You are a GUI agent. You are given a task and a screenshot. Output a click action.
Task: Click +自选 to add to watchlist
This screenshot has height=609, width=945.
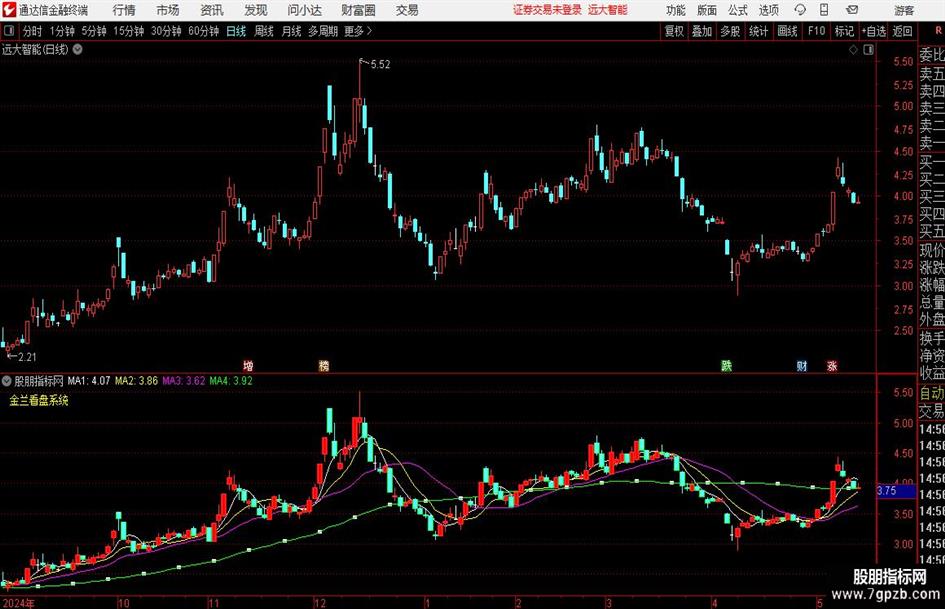pyautogui.click(x=873, y=31)
